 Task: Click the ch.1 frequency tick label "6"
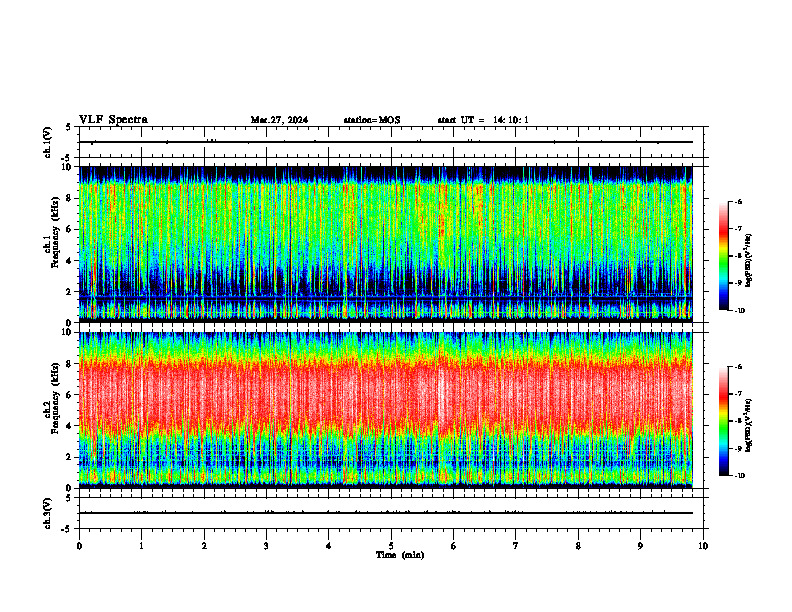pyautogui.click(x=69, y=229)
